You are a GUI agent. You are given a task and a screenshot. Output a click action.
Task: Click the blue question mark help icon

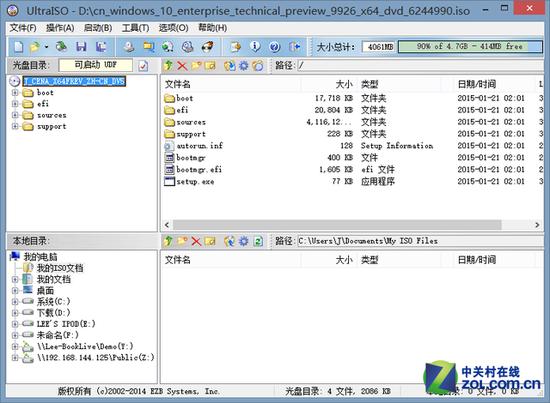[275, 46]
